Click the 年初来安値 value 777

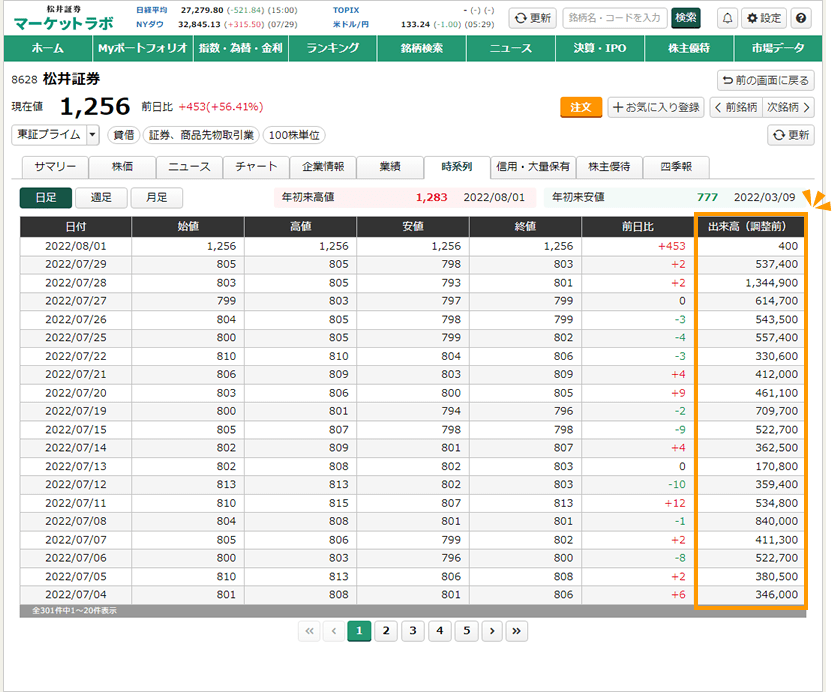(707, 197)
